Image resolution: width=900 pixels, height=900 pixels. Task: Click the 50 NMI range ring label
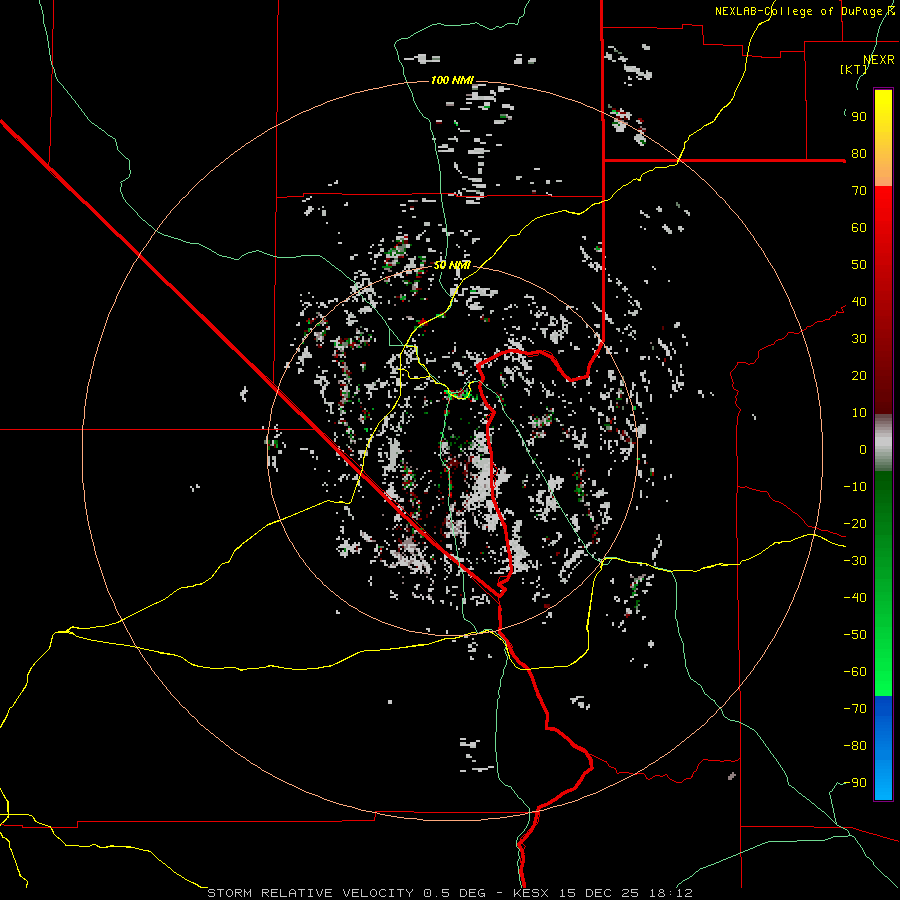tap(452, 265)
